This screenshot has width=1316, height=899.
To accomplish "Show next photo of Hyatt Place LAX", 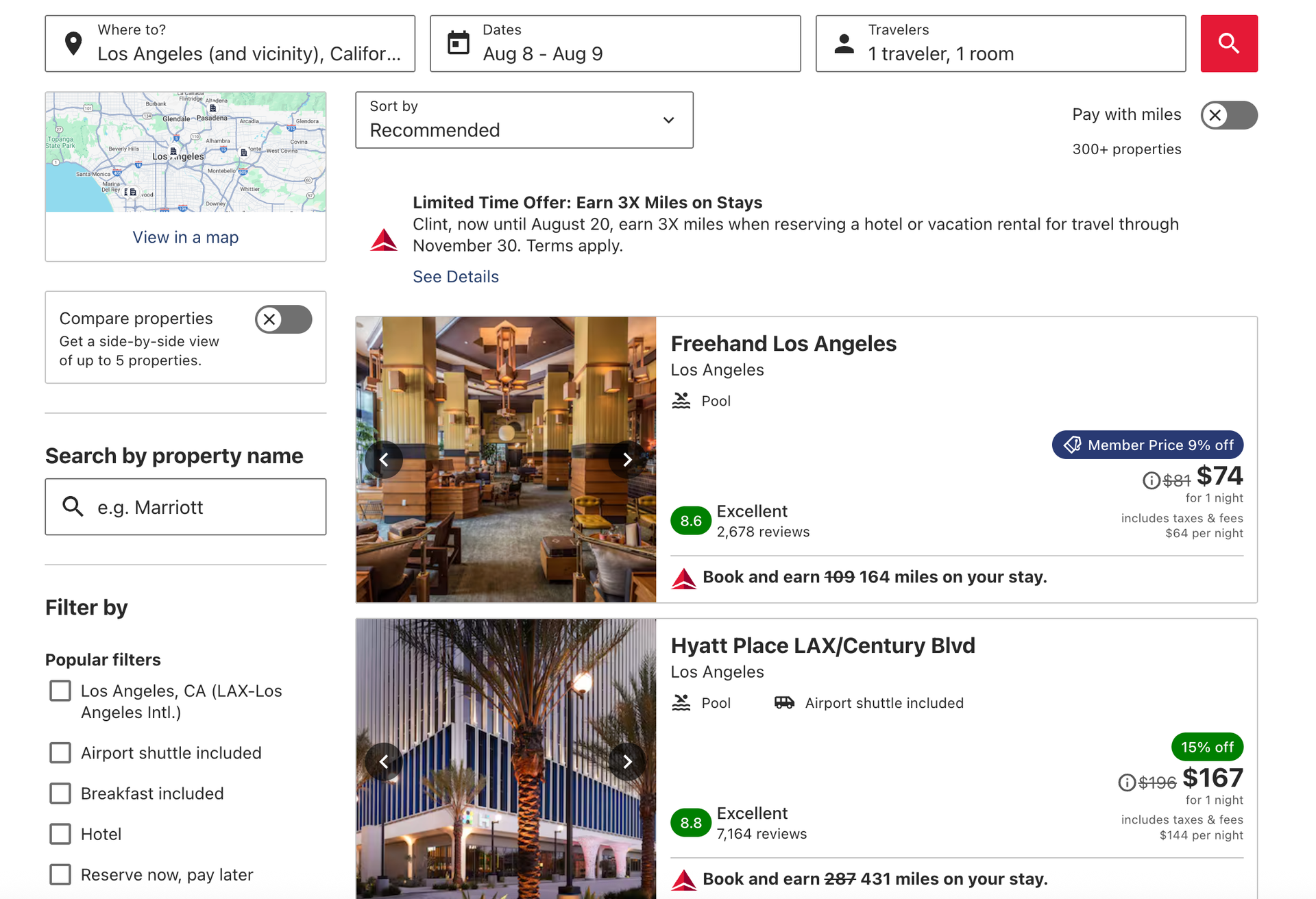I will pyautogui.click(x=627, y=761).
